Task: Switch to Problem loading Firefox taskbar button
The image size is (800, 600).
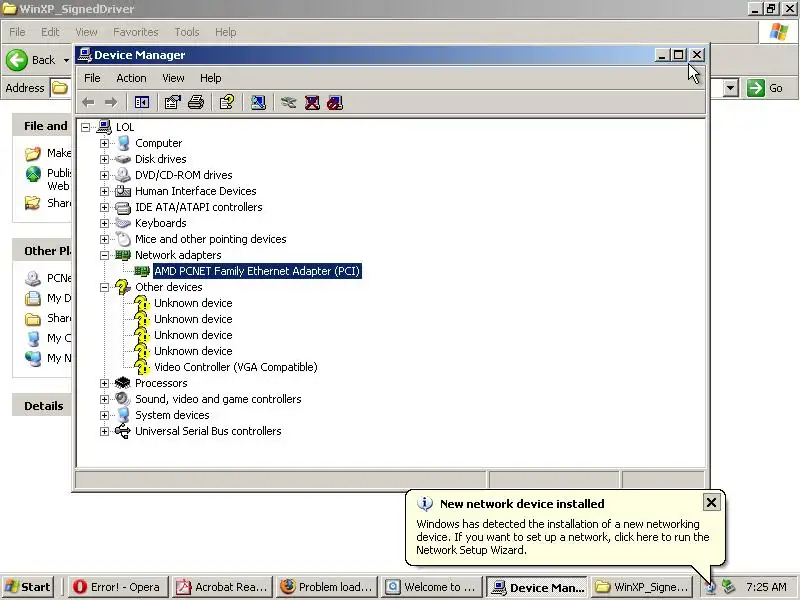Action: (327, 587)
